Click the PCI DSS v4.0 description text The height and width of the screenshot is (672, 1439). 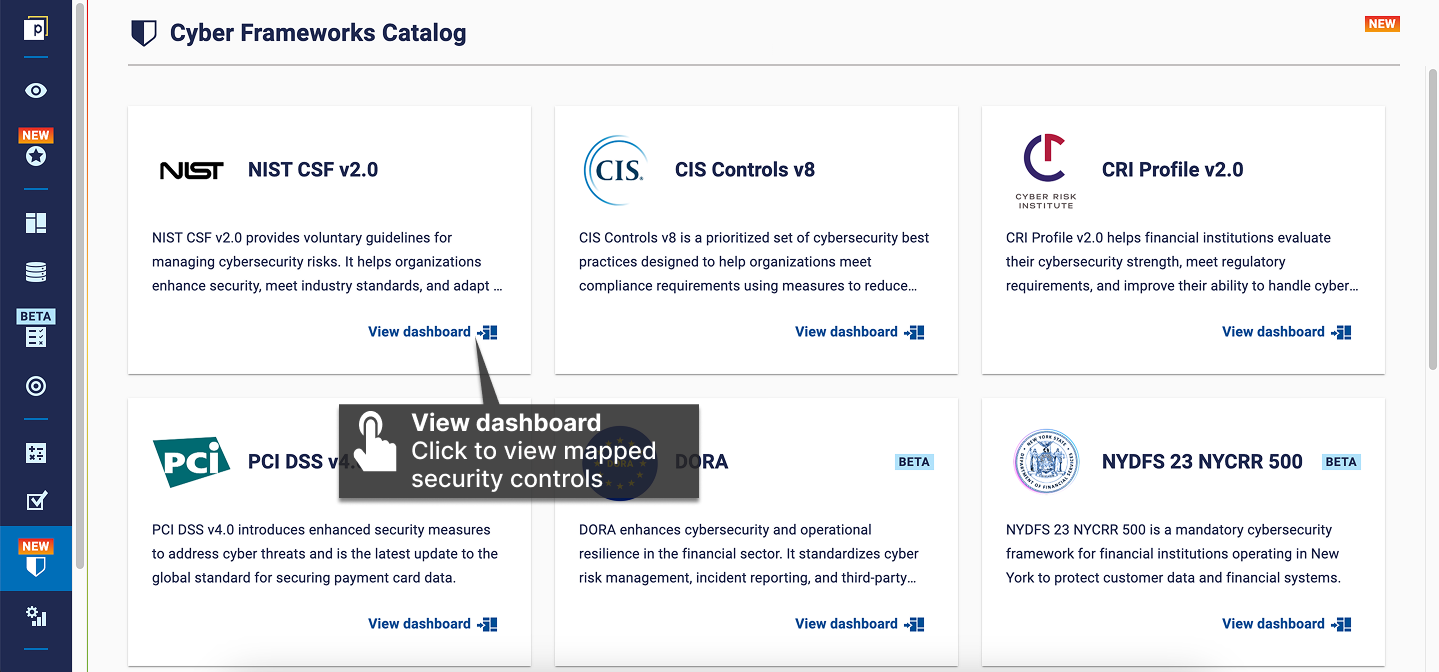pos(325,554)
